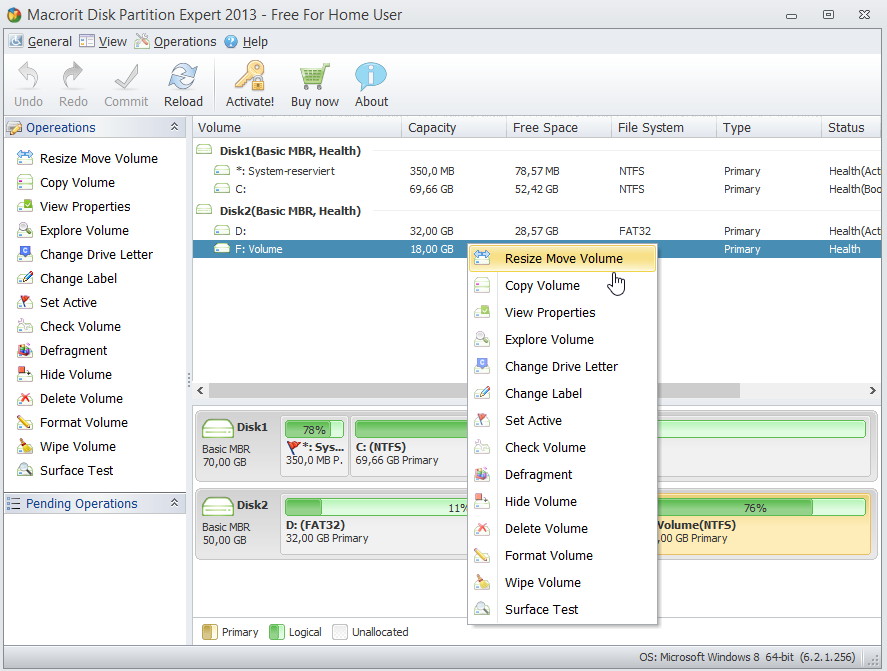This screenshot has width=887, height=671.
Task: Click scroll right arrow of volume list
Action: (x=872, y=390)
